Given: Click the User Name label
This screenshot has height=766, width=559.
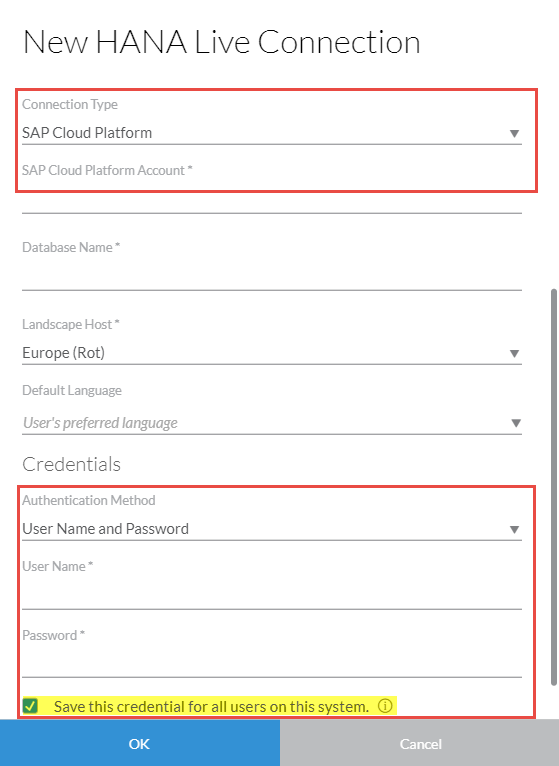Looking at the screenshot, I should (x=58, y=566).
